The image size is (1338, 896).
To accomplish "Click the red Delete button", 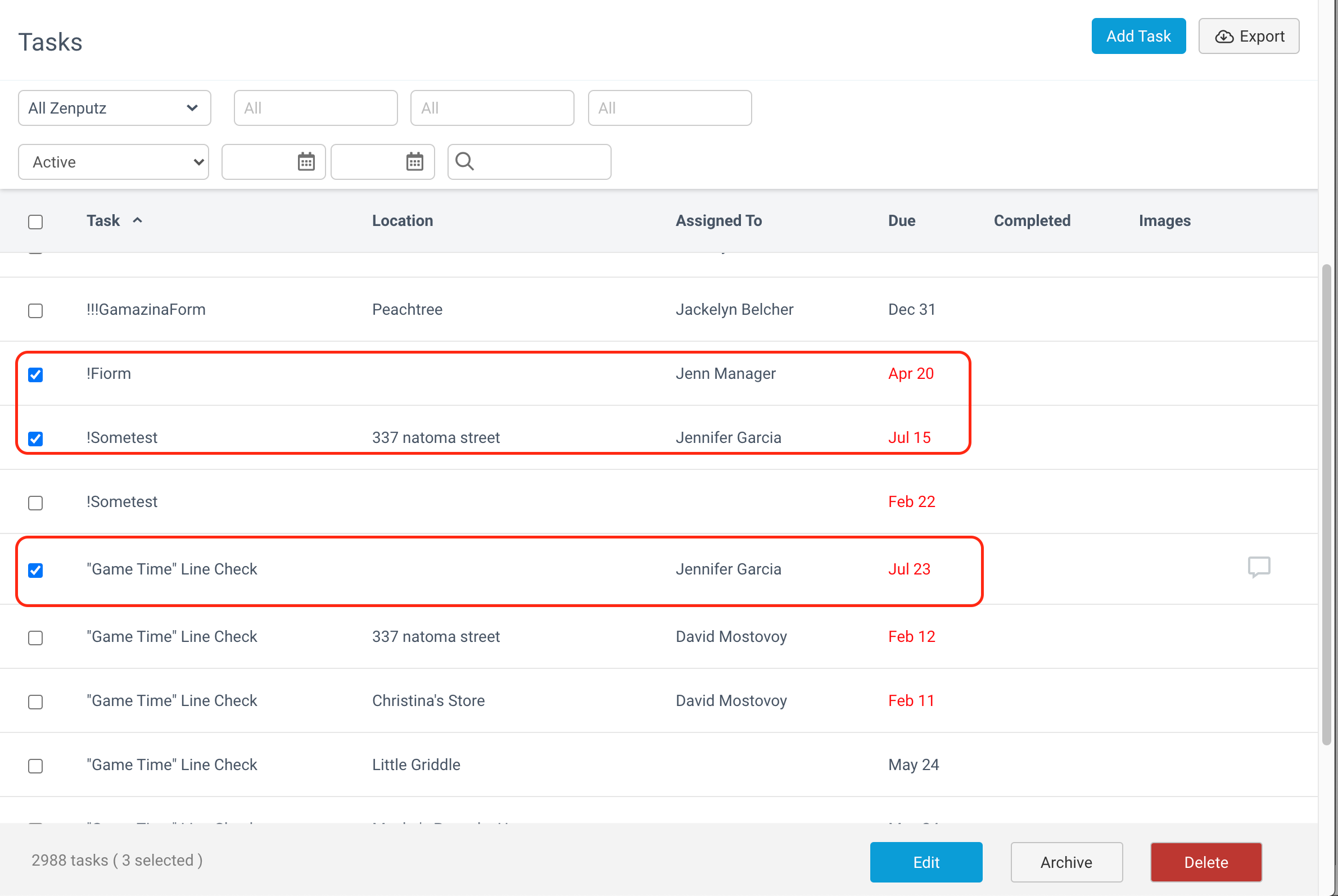I will (1206, 862).
